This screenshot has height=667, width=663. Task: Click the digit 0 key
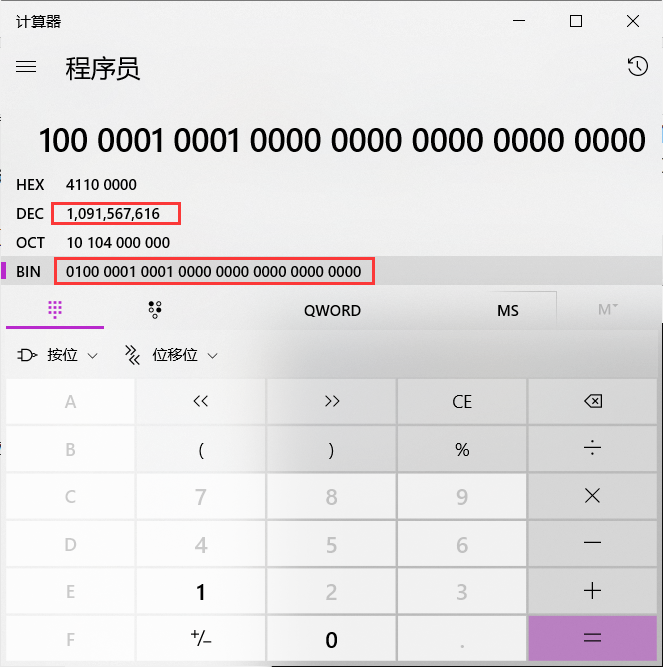332,638
